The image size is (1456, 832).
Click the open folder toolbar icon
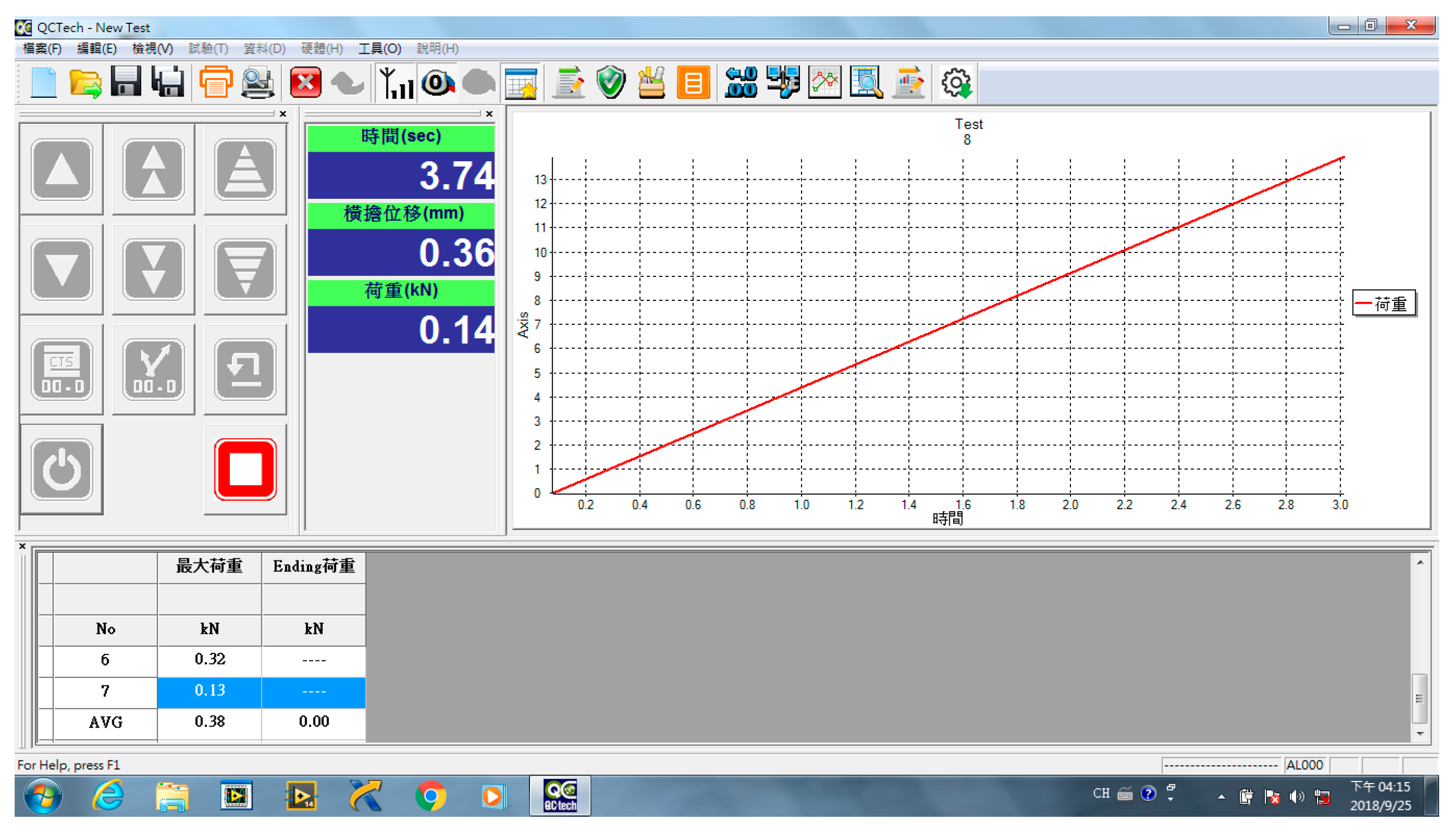pyautogui.click(x=85, y=84)
